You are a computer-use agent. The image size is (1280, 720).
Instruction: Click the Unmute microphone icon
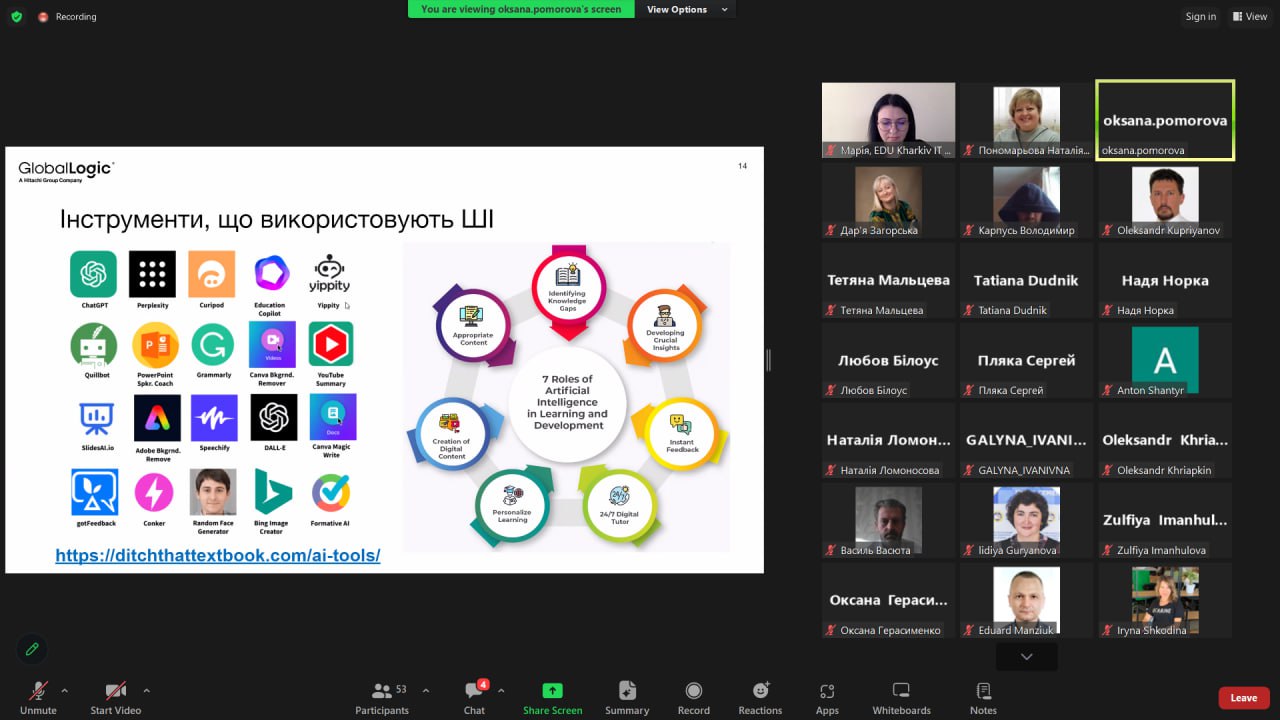38,691
